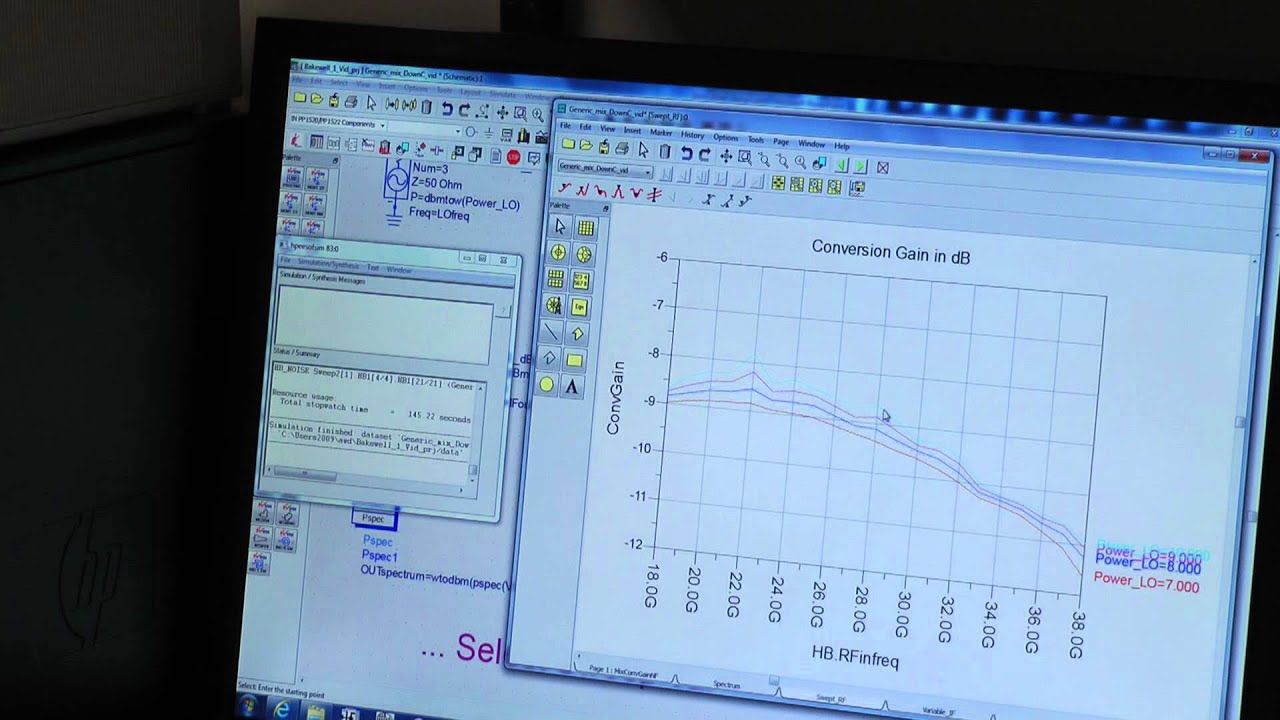Open Simulation/Synthesis menu in hpeesofsim window
Image resolution: width=1280 pixels, height=720 pixels.
[x=328, y=264]
